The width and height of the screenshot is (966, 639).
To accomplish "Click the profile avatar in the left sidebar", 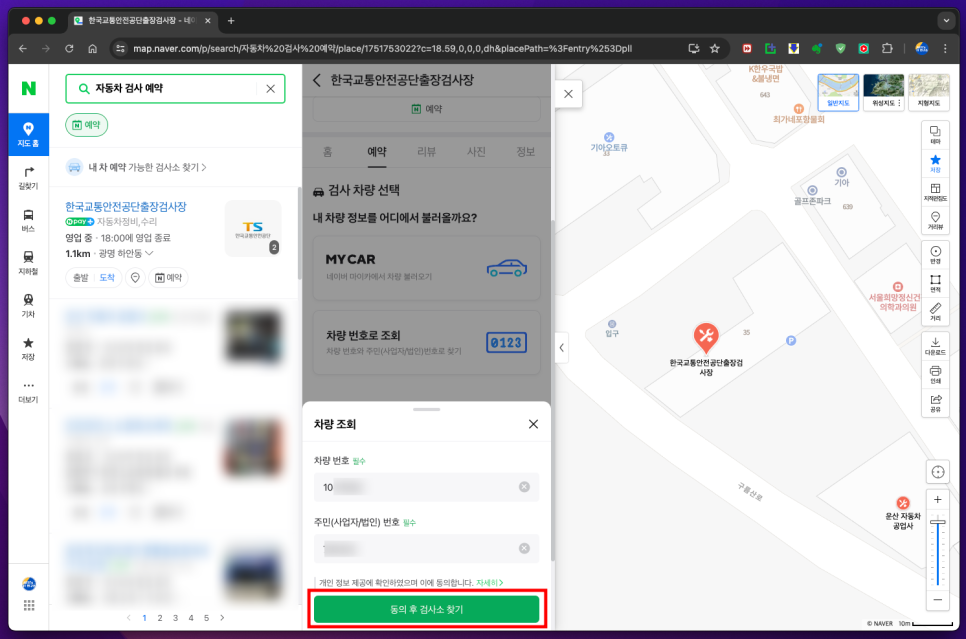I will (x=29, y=583).
